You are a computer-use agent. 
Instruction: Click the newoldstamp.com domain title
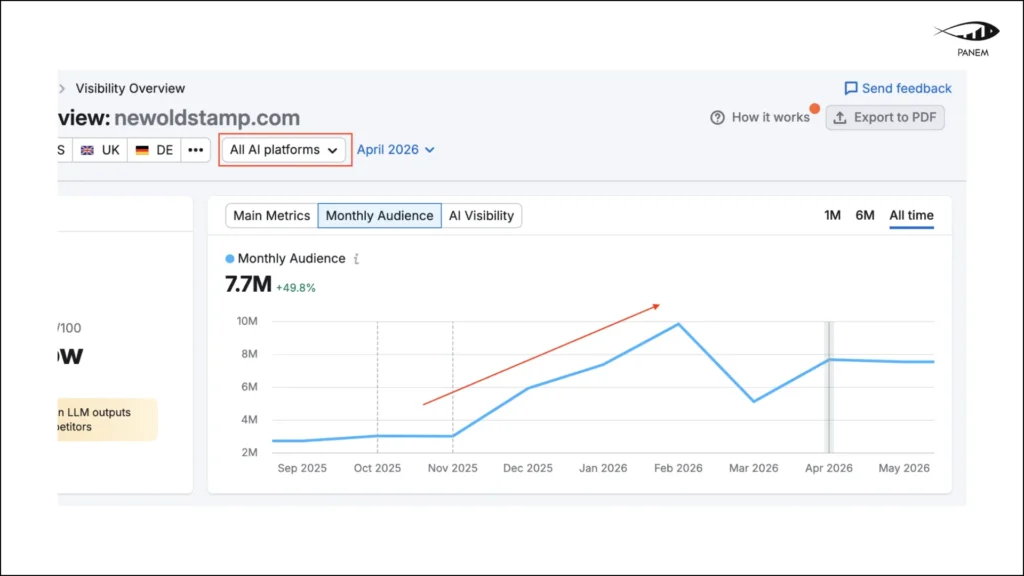[207, 118]
